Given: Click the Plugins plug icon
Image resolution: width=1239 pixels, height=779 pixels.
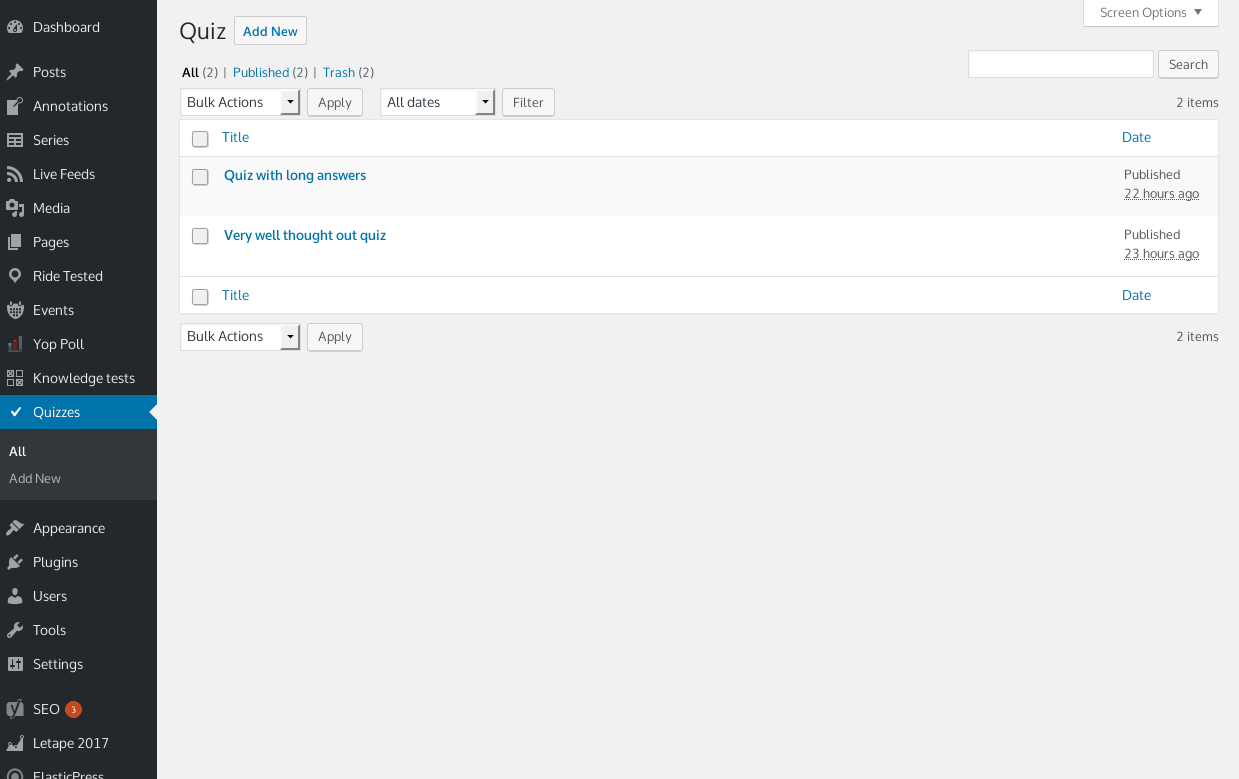Looking at the screenshot, I should click(x=15, y=562).
